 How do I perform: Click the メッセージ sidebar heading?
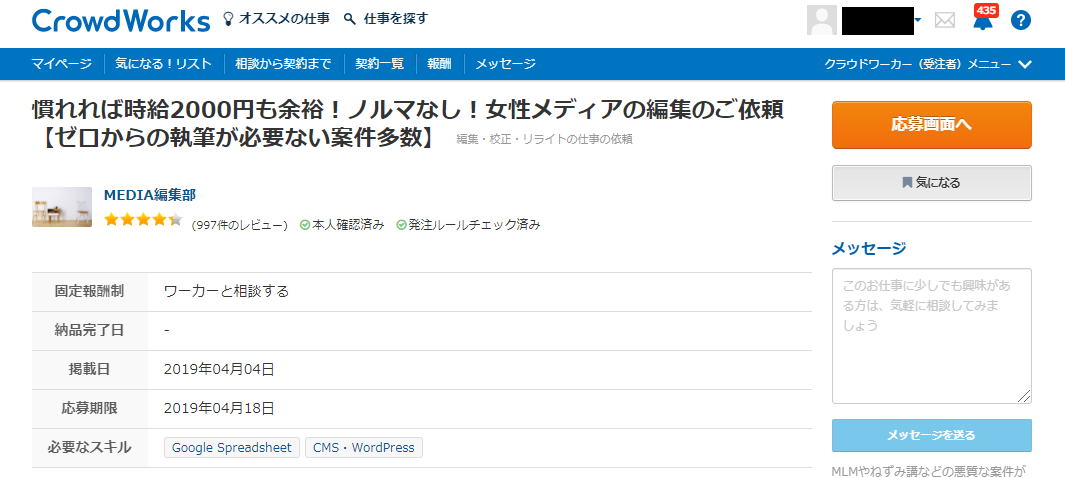click(x=869, y=249)
